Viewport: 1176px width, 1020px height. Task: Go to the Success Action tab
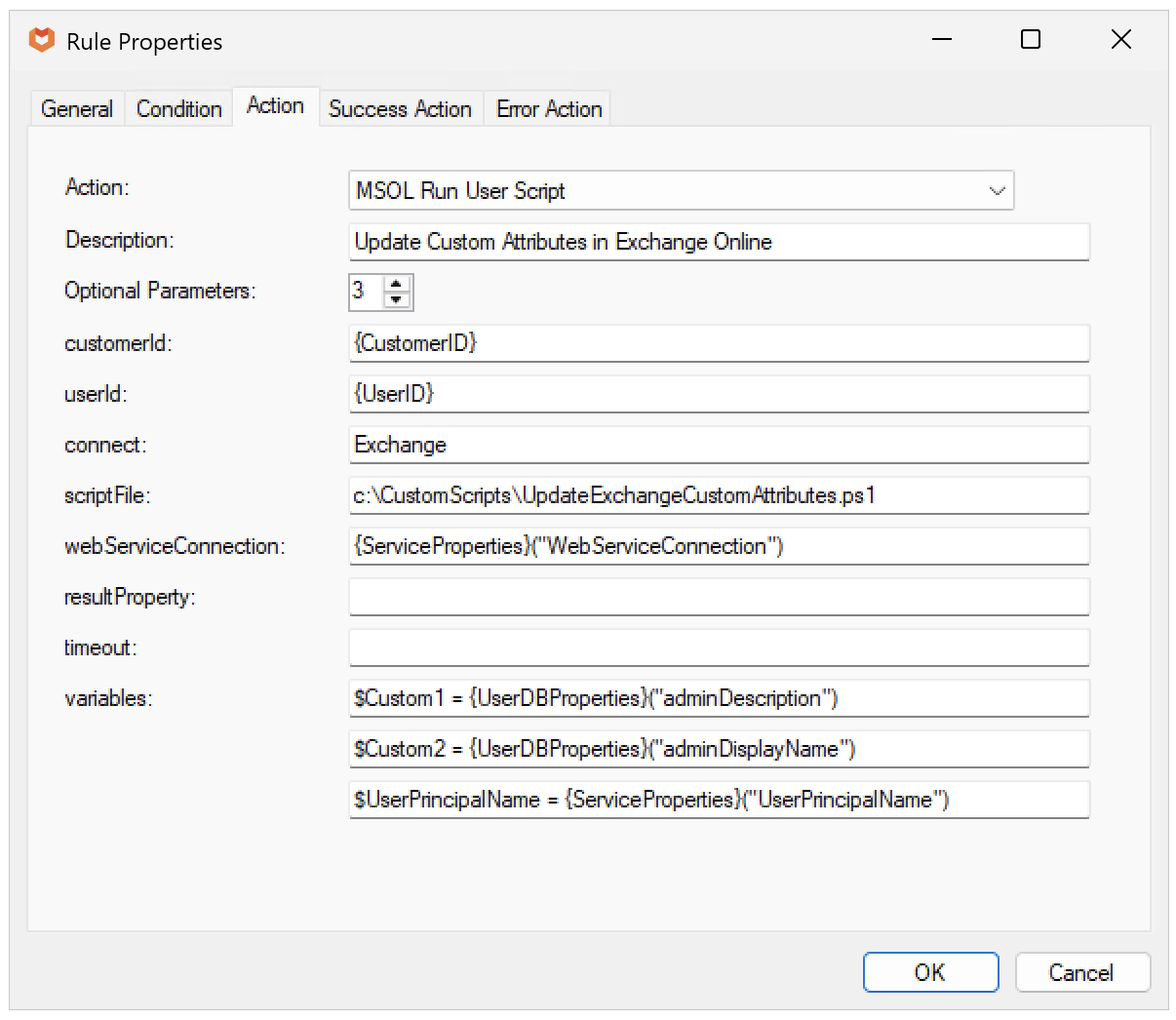[x=400, y=109]
